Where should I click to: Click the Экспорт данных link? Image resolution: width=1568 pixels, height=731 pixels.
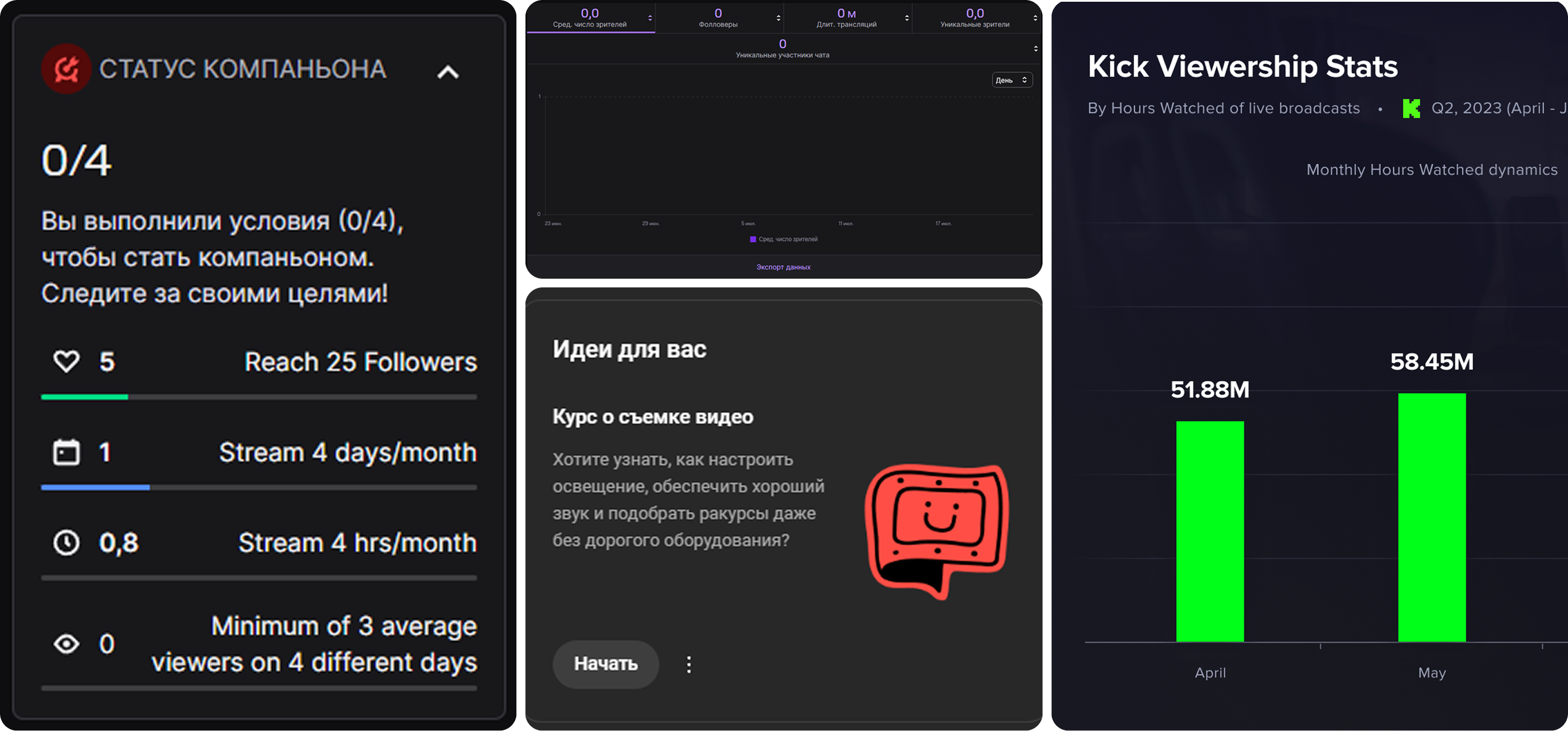[783, 267]
